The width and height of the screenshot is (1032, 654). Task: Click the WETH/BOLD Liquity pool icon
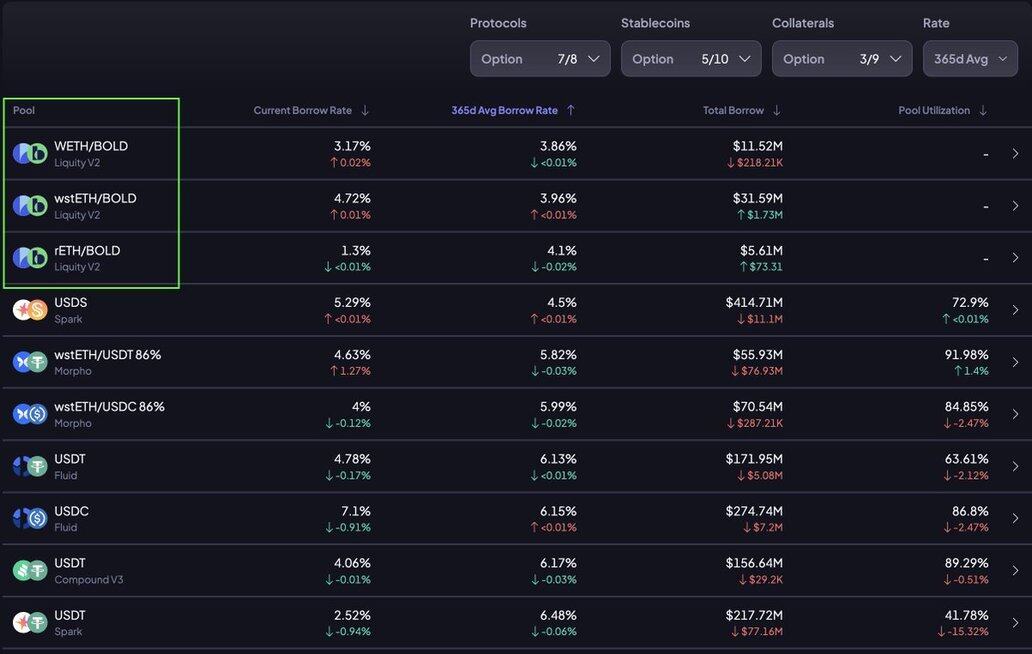pos(30,153)
